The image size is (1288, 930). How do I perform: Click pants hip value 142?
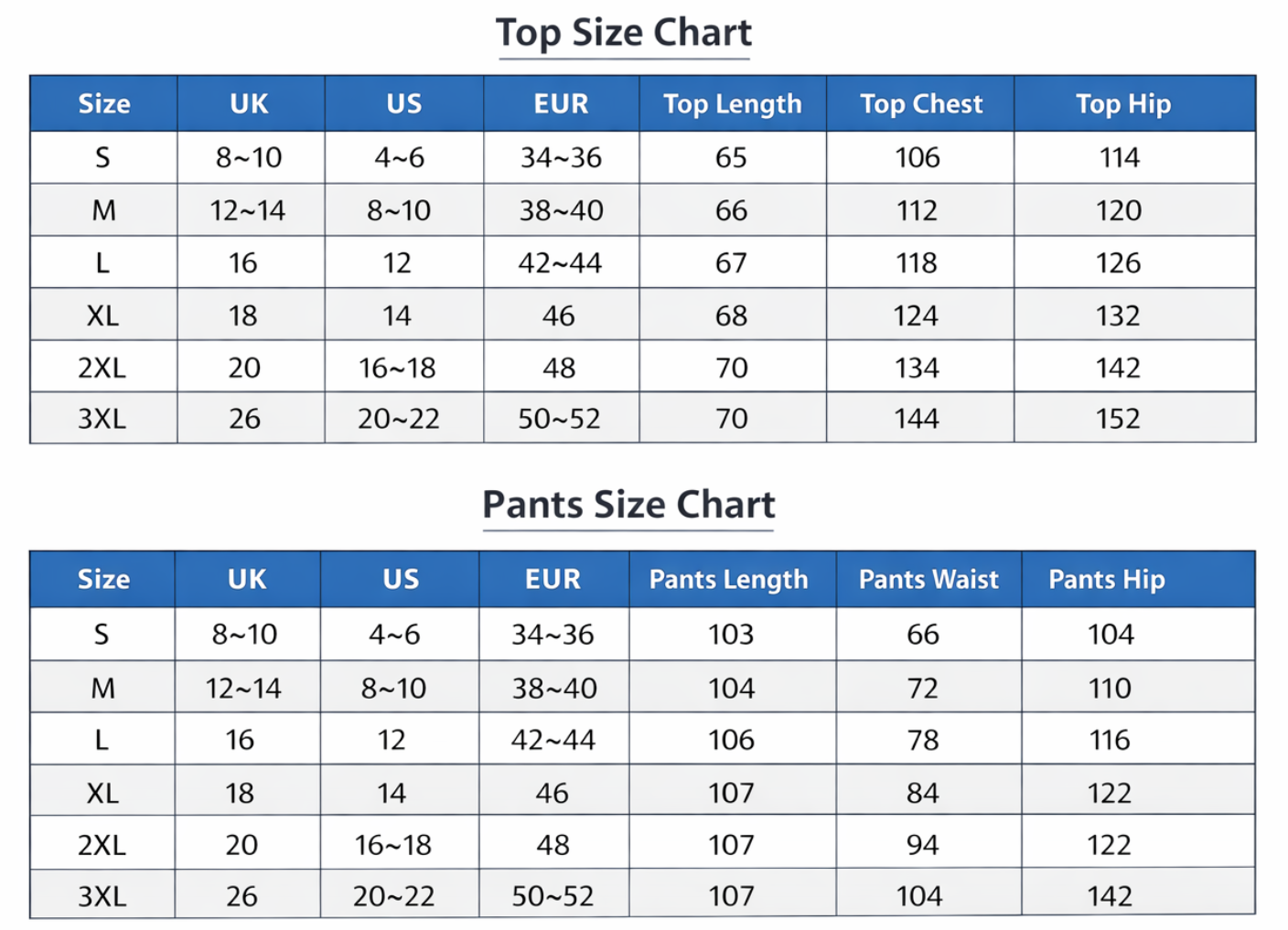click(1110, 896)
